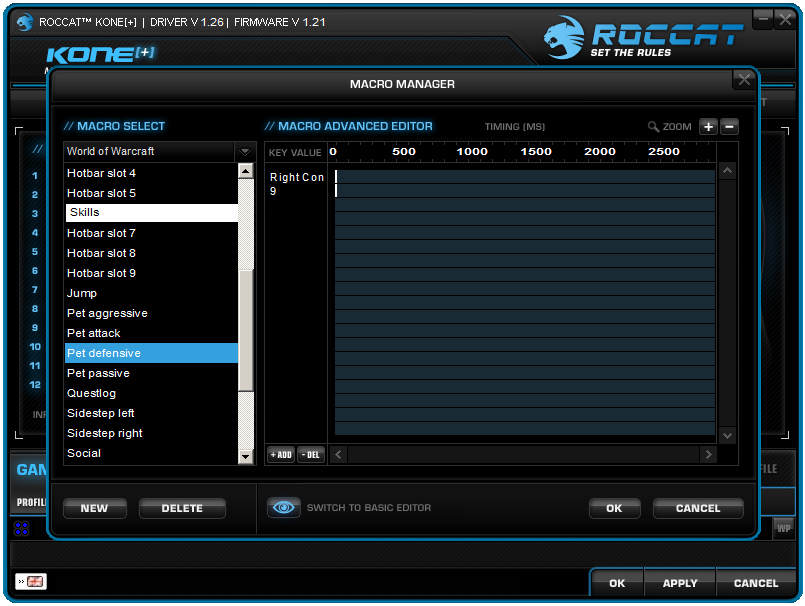
Task: Select the Pet attack macro
Action: (151, 334)
